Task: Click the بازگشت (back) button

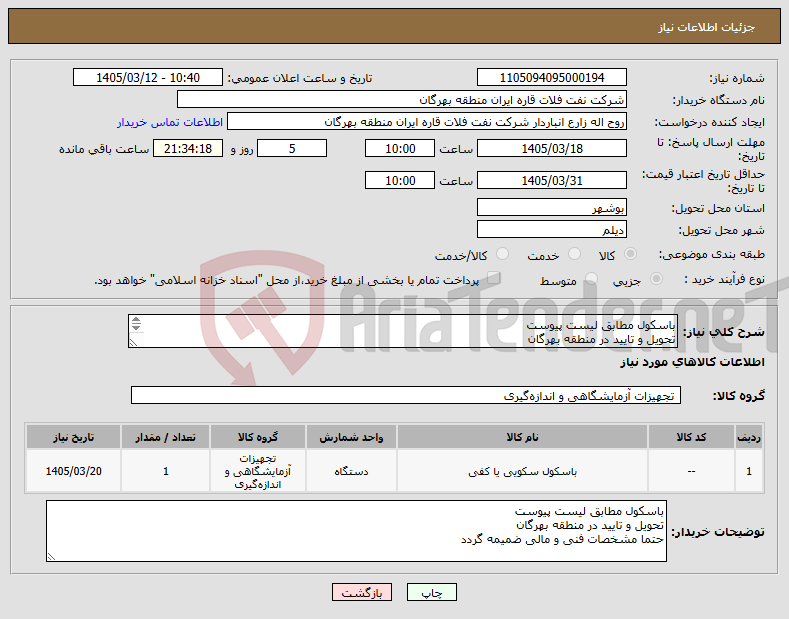Action: click(x=361, y=592)
